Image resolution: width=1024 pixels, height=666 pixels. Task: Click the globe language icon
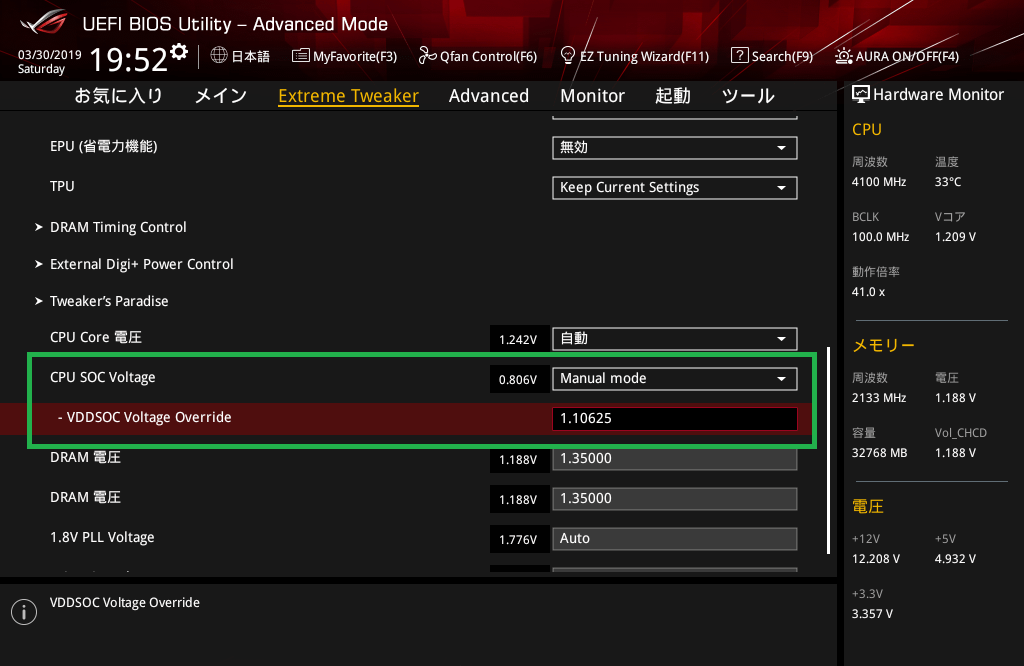219,56
